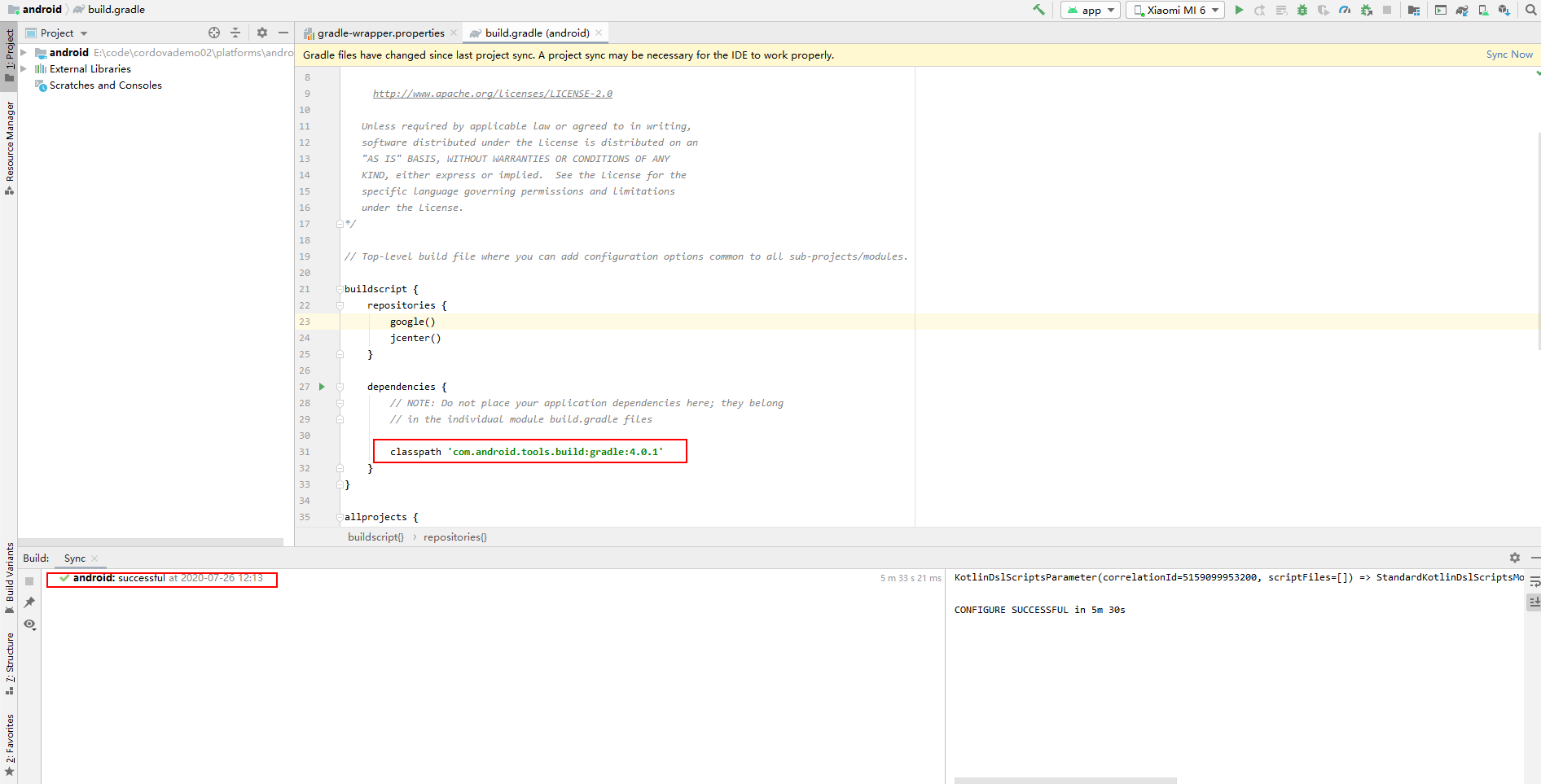Viewport: 1541px width, 784px height.
Task: Open the Build Variants side tab
Action: coord(9,578)
